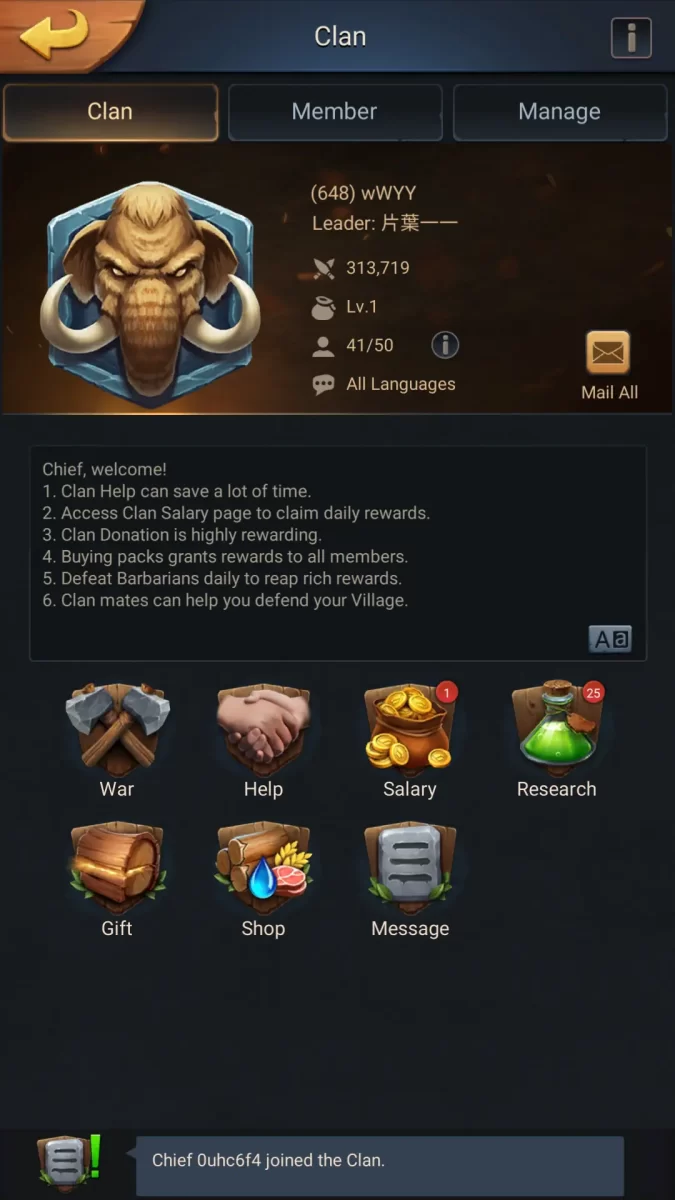The image size is (675, 1200).
Task: Open the Help handshake icon
Action: [263, 726]
